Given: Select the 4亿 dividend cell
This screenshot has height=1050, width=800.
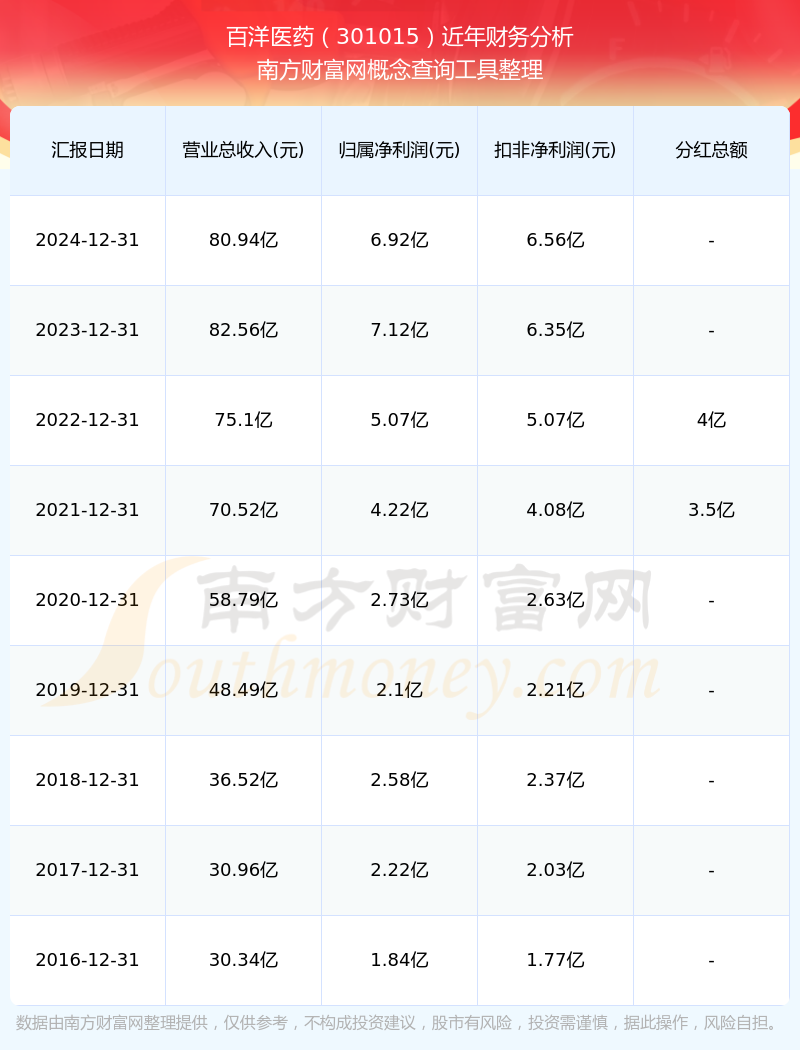Looking at the screenshot, I should tap(712, 421).
